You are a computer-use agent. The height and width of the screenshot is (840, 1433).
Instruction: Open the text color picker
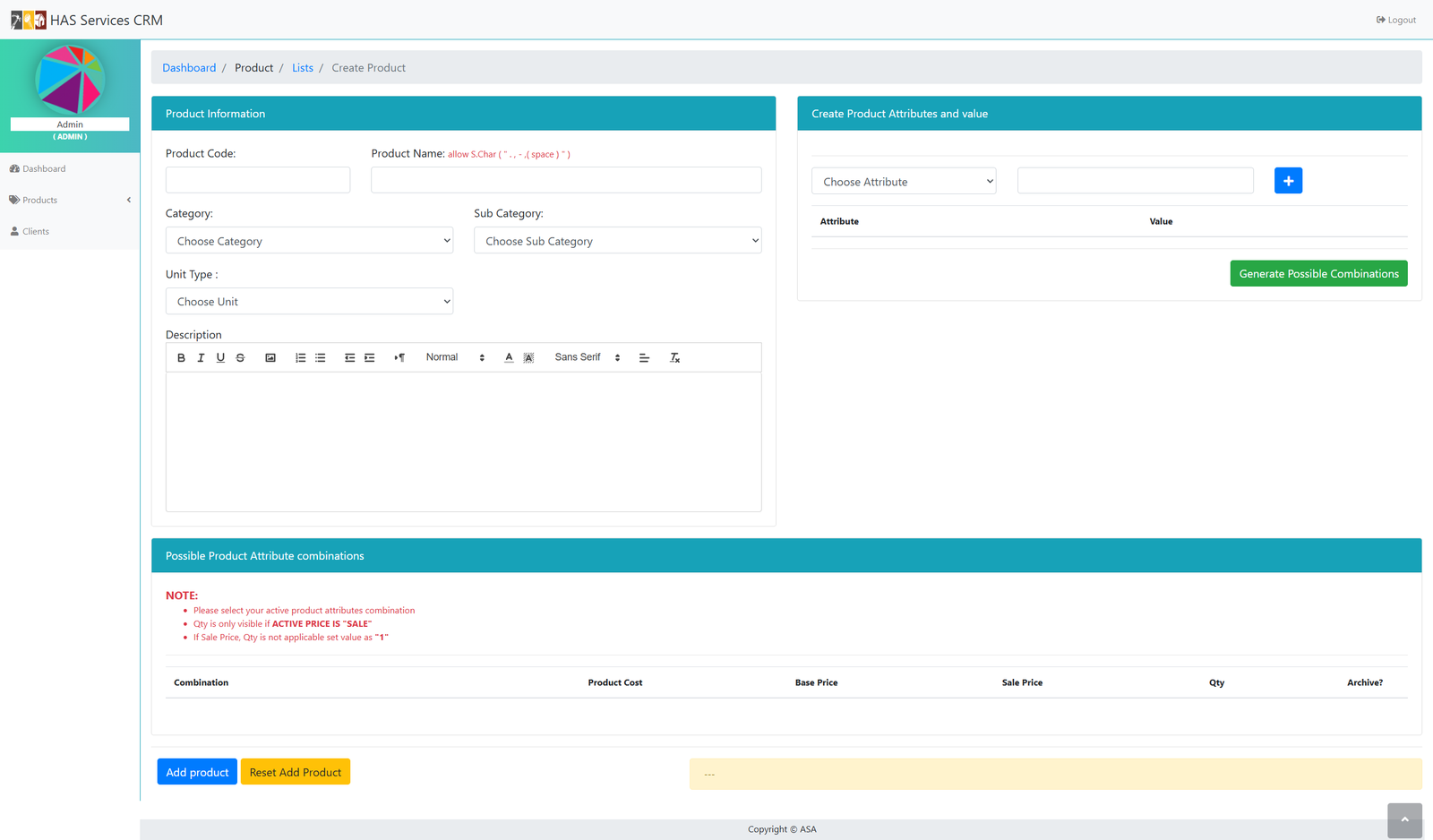(x=509, y=357)
